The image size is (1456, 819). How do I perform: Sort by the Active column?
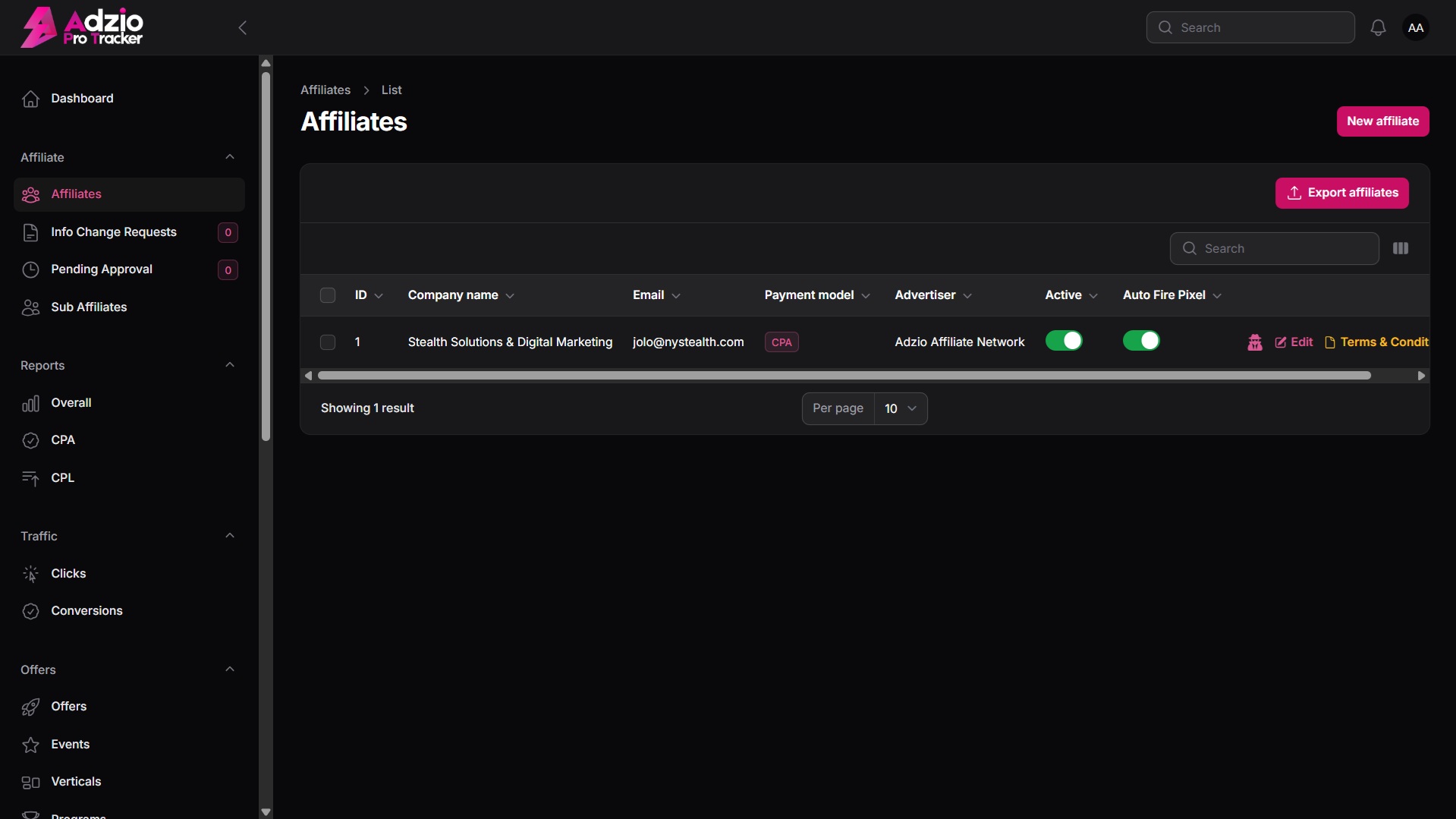1071,295
